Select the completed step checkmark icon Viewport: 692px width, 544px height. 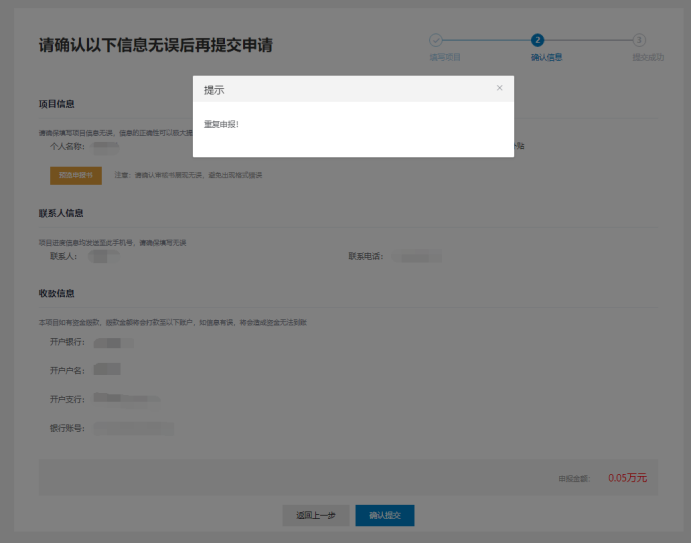tap(436, 40)
